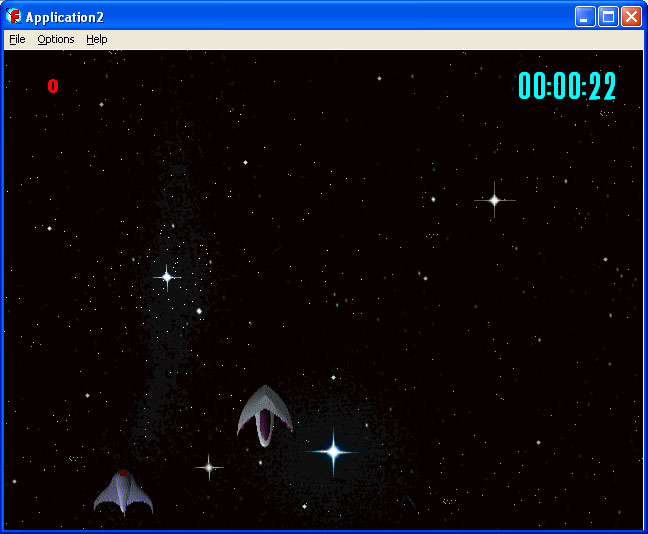Click the dark tail opening of the gray spaceship
The width and height of the screenshot is (648, 534).
coord(264,428)
